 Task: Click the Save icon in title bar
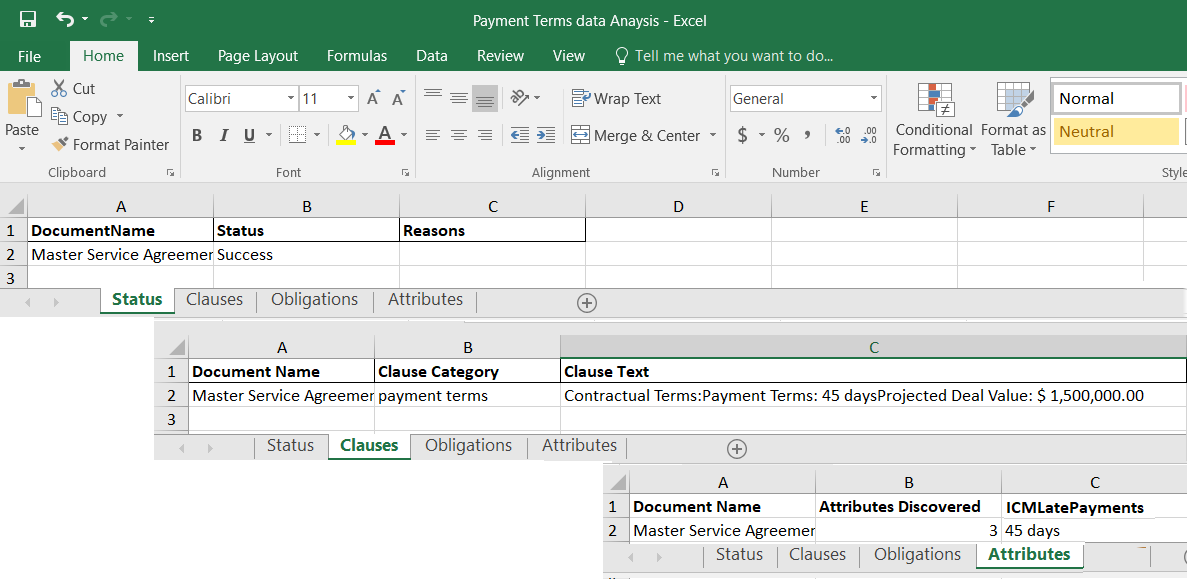pos(27,19)
